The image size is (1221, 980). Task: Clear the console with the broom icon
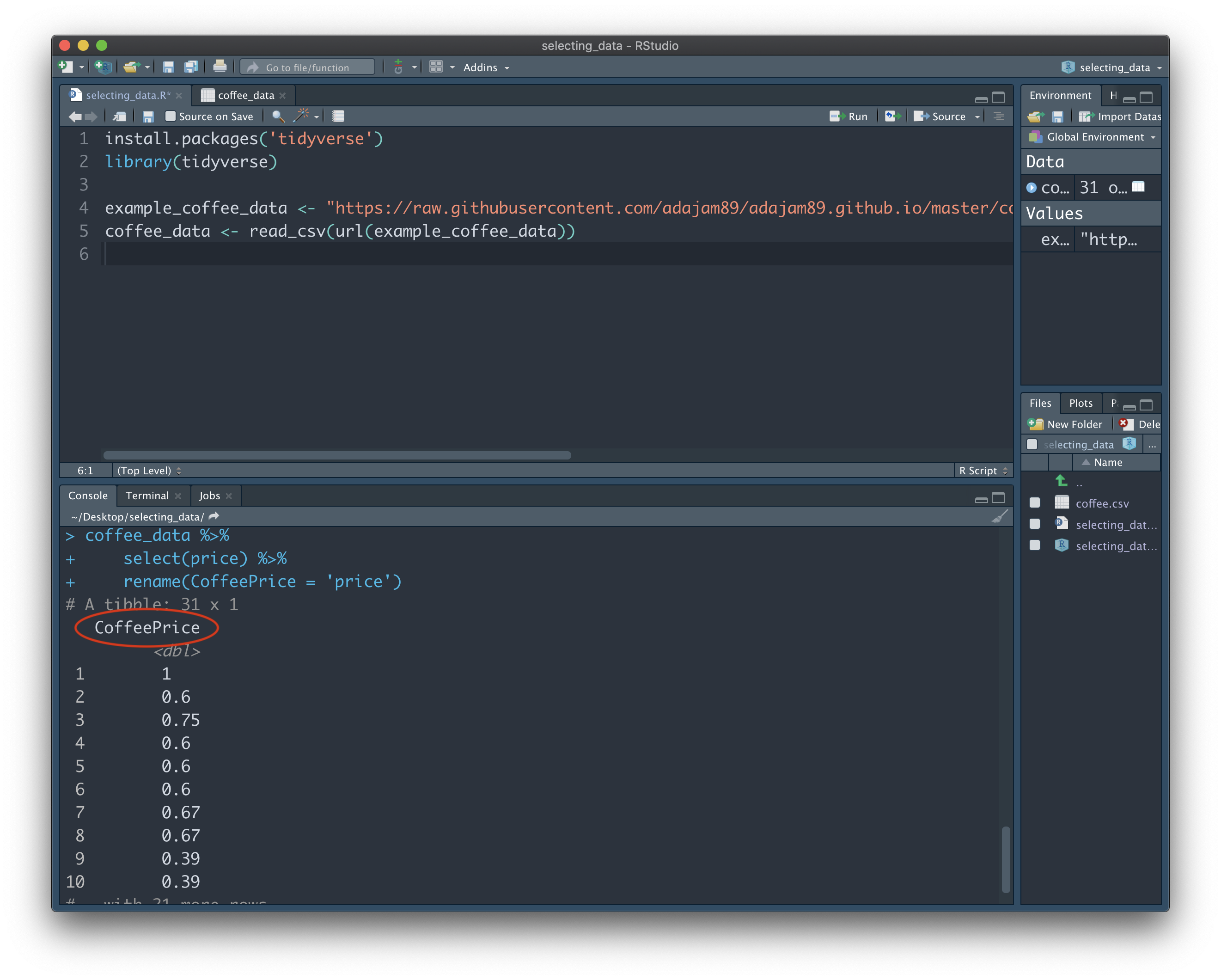click(1000, 516)
